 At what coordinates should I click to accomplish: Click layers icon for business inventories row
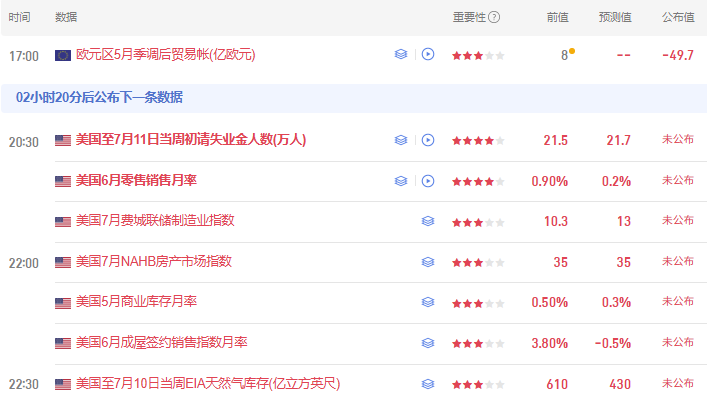click(x=428, y=302)
